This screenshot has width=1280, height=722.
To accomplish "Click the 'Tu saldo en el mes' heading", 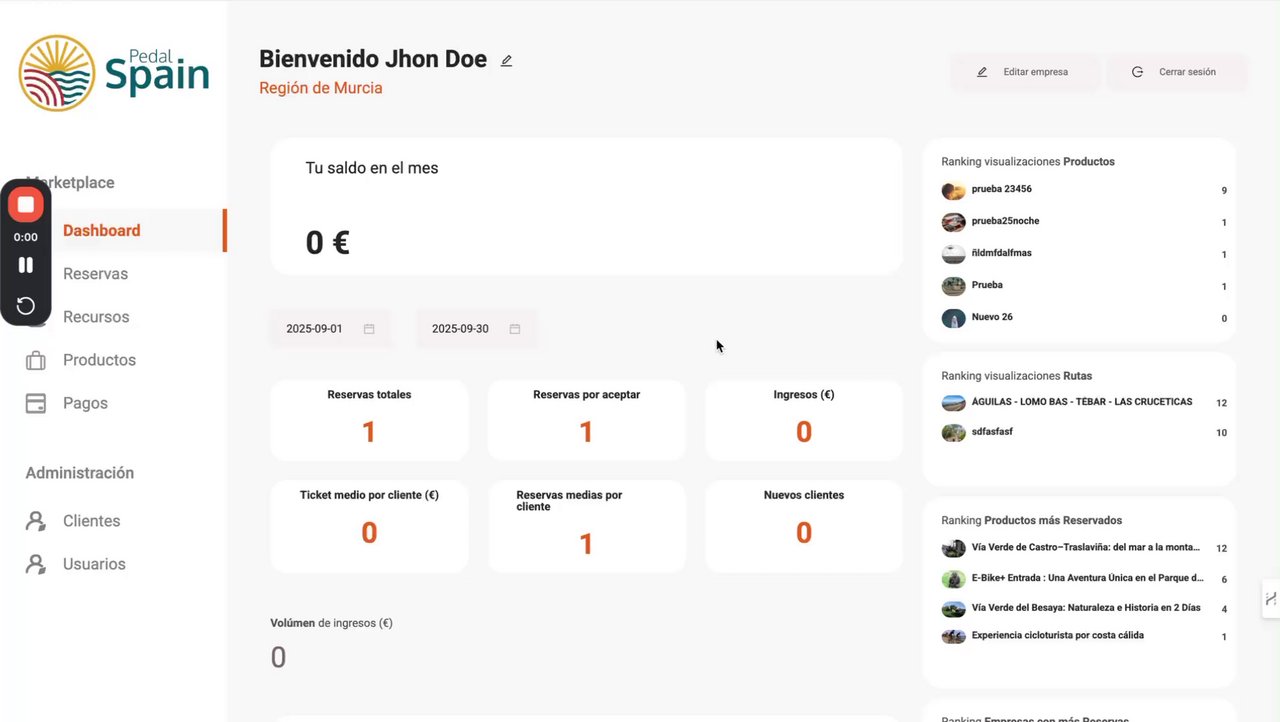I will point(372,168).
